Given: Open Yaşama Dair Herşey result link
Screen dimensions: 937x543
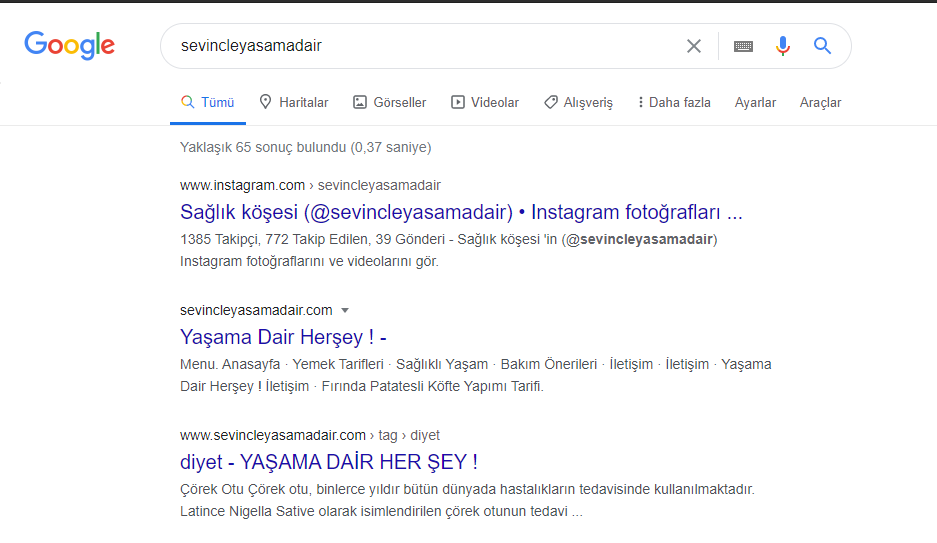Looking at the screenshot, I should pyautogui.click(x=283, y=337).
